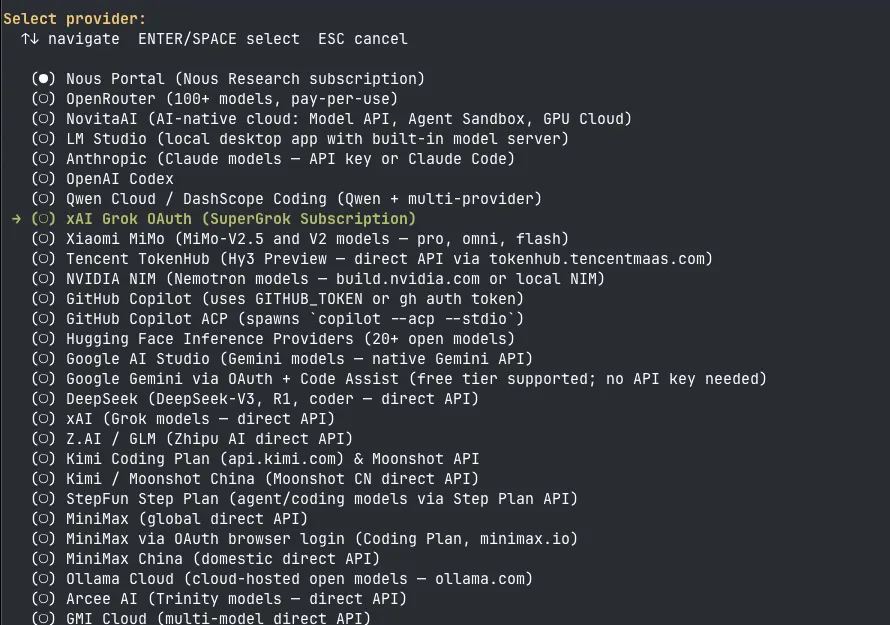The image size is (890, 625).
Task: Select MiniMax via OAuth browser login
Action: 304,539
